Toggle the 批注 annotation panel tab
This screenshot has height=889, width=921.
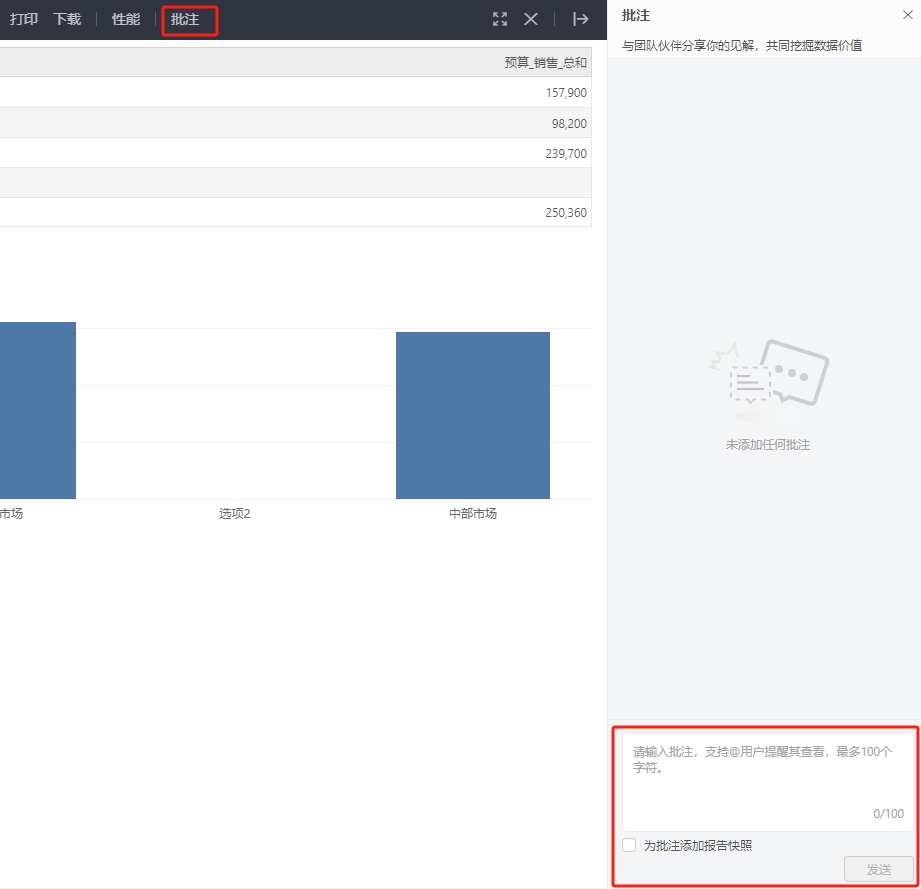coord(185,20)
